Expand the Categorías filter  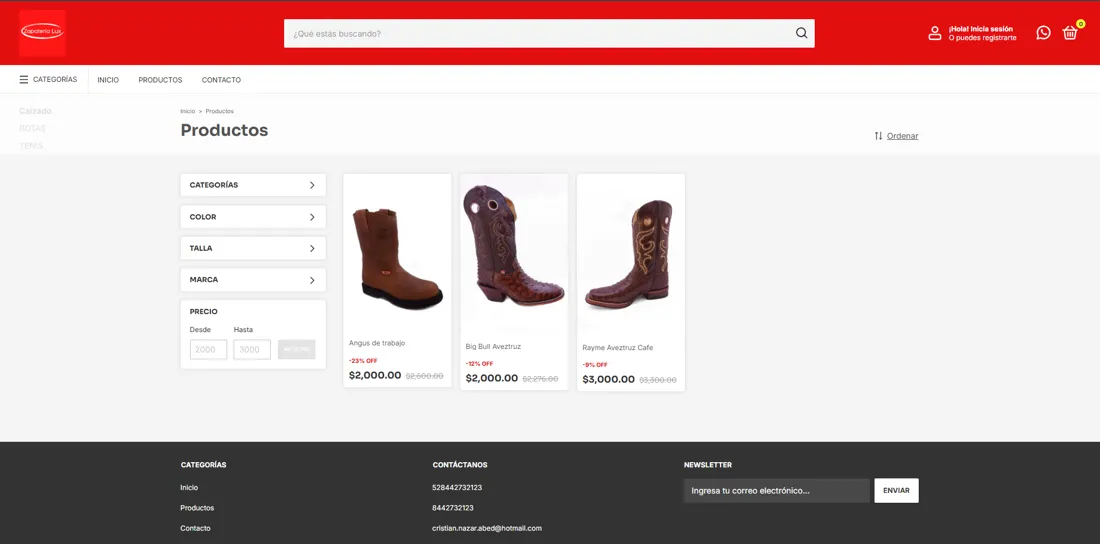[x=253, y=185]
